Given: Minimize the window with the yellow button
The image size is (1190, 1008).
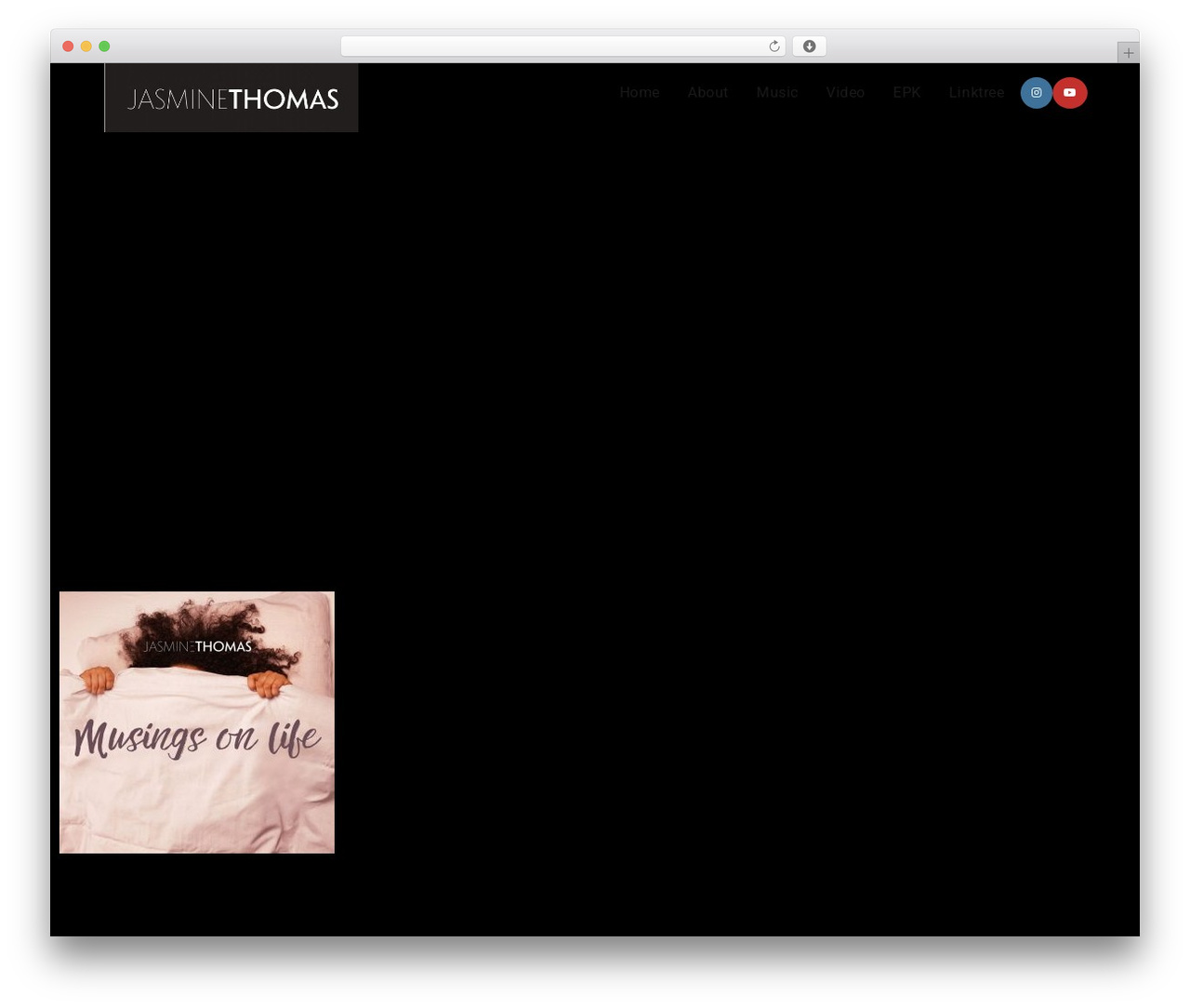Looking at the screenshot, I should point(86,46).
